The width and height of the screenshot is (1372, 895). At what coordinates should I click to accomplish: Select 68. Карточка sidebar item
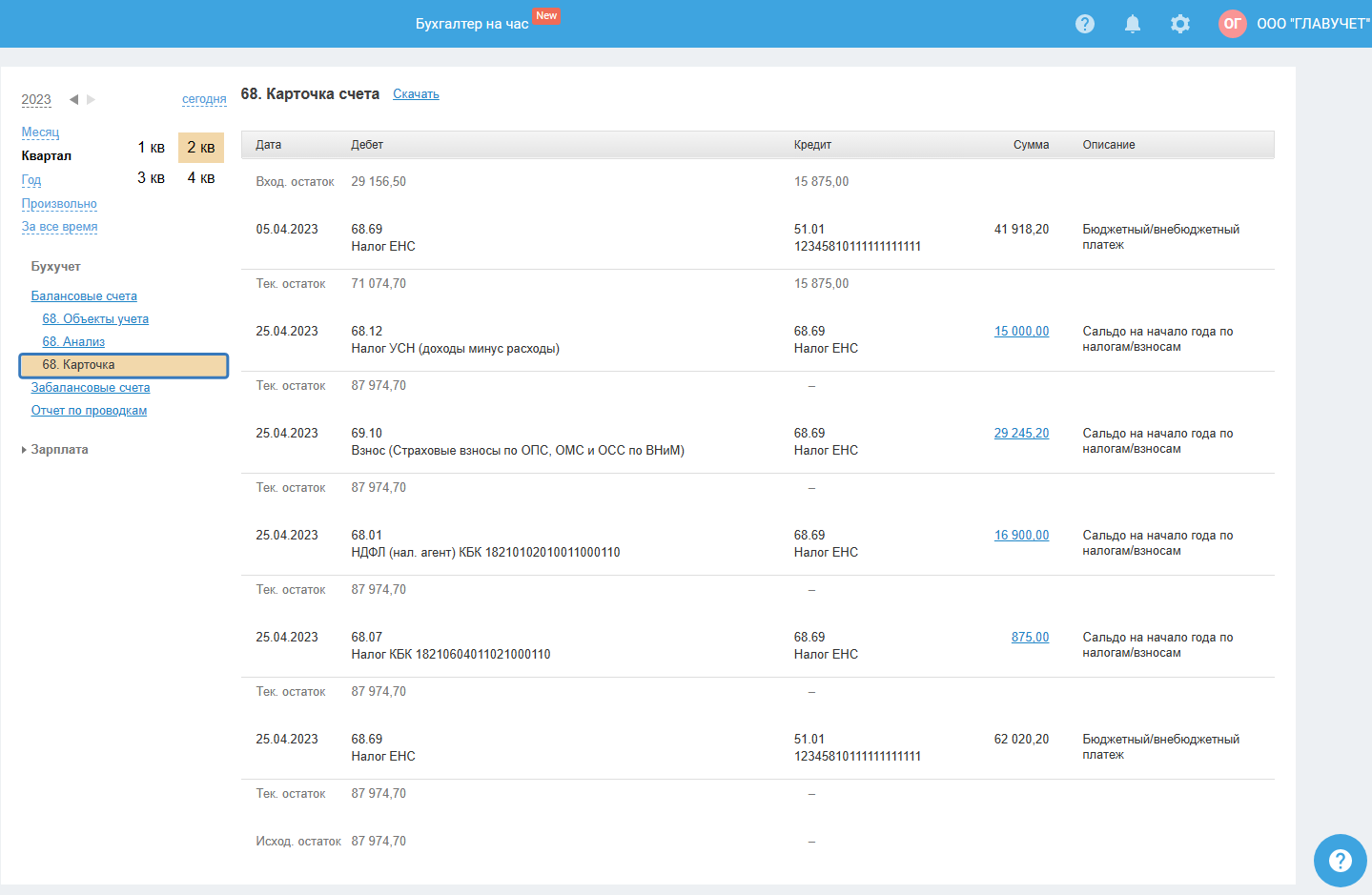click(x=124, y=365)
